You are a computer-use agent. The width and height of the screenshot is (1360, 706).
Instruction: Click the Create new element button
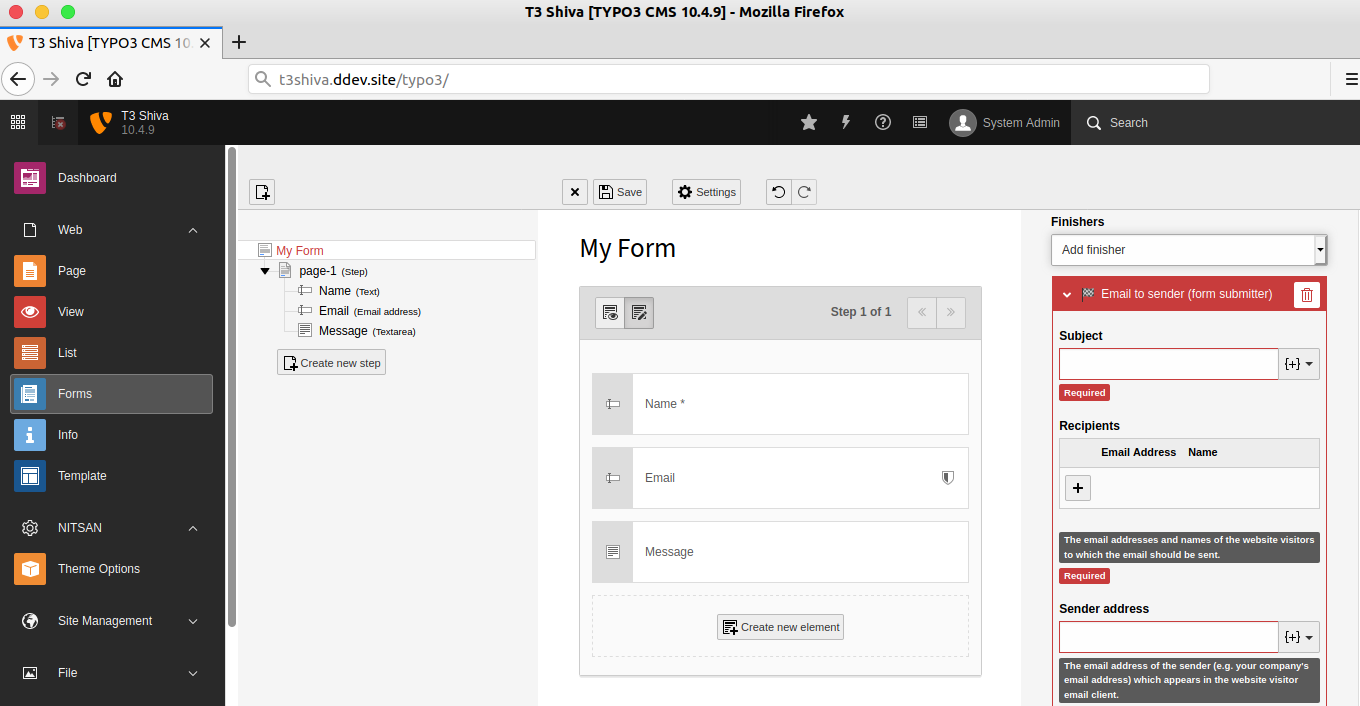[x=780, y=627]
